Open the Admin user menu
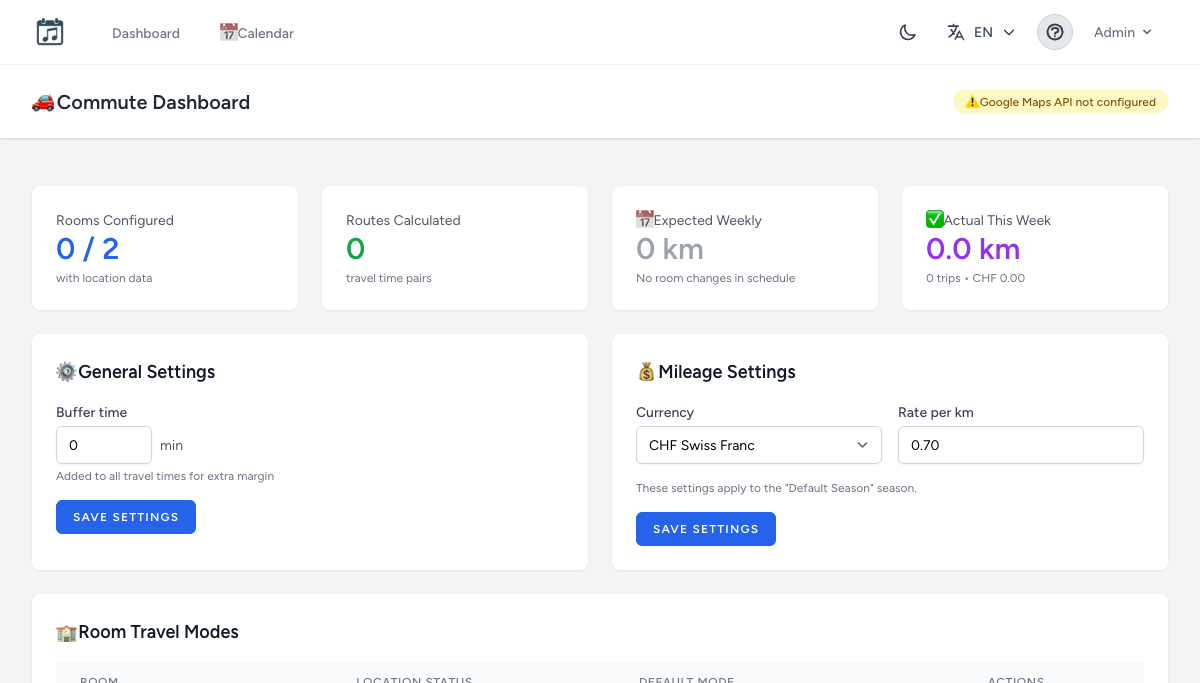 click(1123, 32)
